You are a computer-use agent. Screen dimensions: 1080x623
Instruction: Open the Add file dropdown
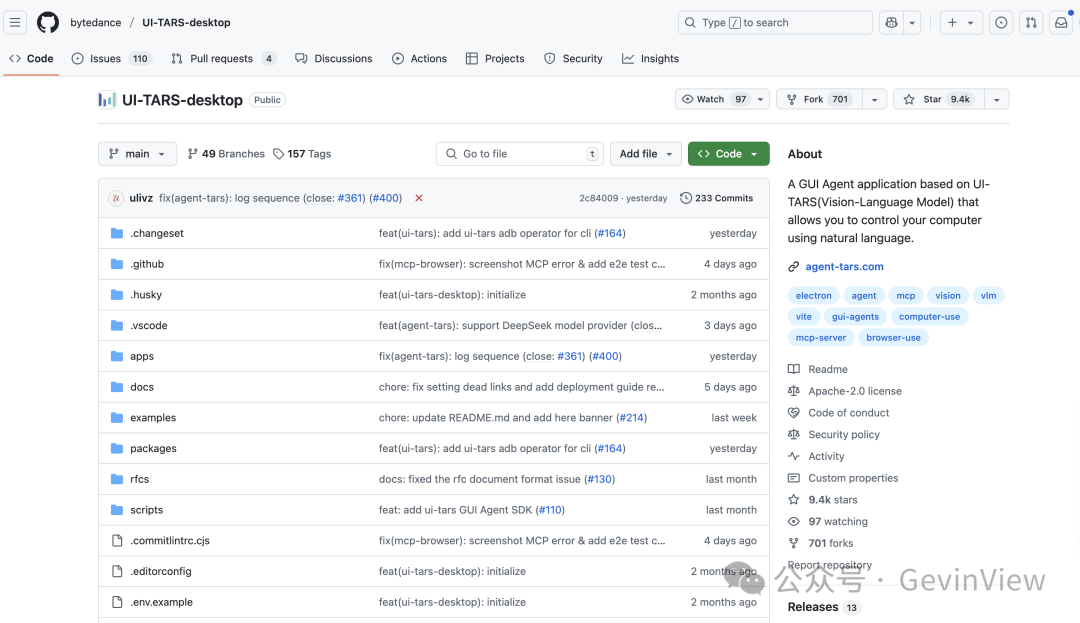pos(645,154)
